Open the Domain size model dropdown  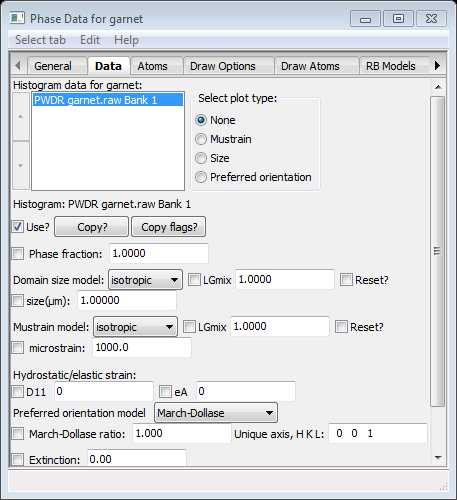[145, 280]
